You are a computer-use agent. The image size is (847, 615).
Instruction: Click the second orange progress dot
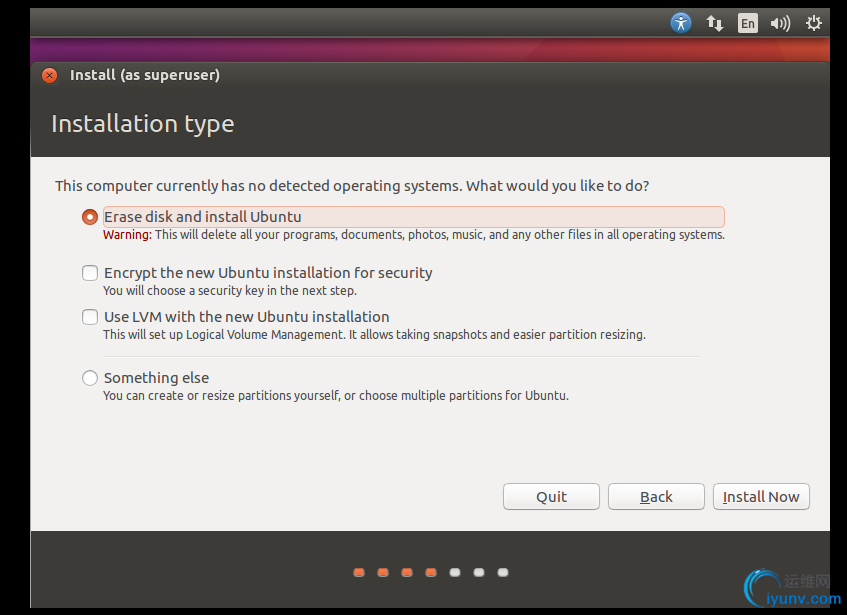(383, 573)
